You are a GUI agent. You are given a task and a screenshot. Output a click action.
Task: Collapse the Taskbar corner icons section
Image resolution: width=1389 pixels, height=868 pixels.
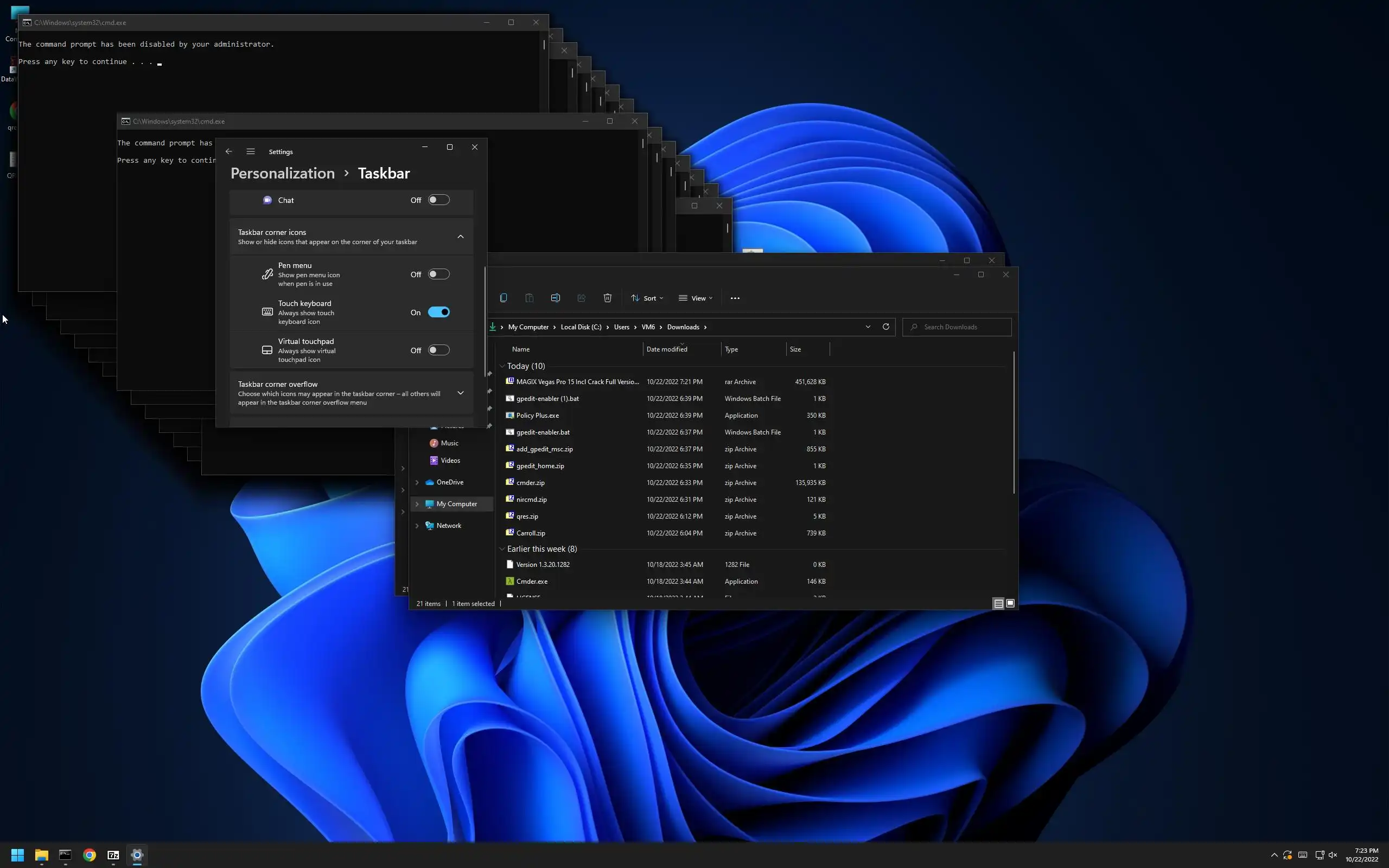(x=460, y=237)
